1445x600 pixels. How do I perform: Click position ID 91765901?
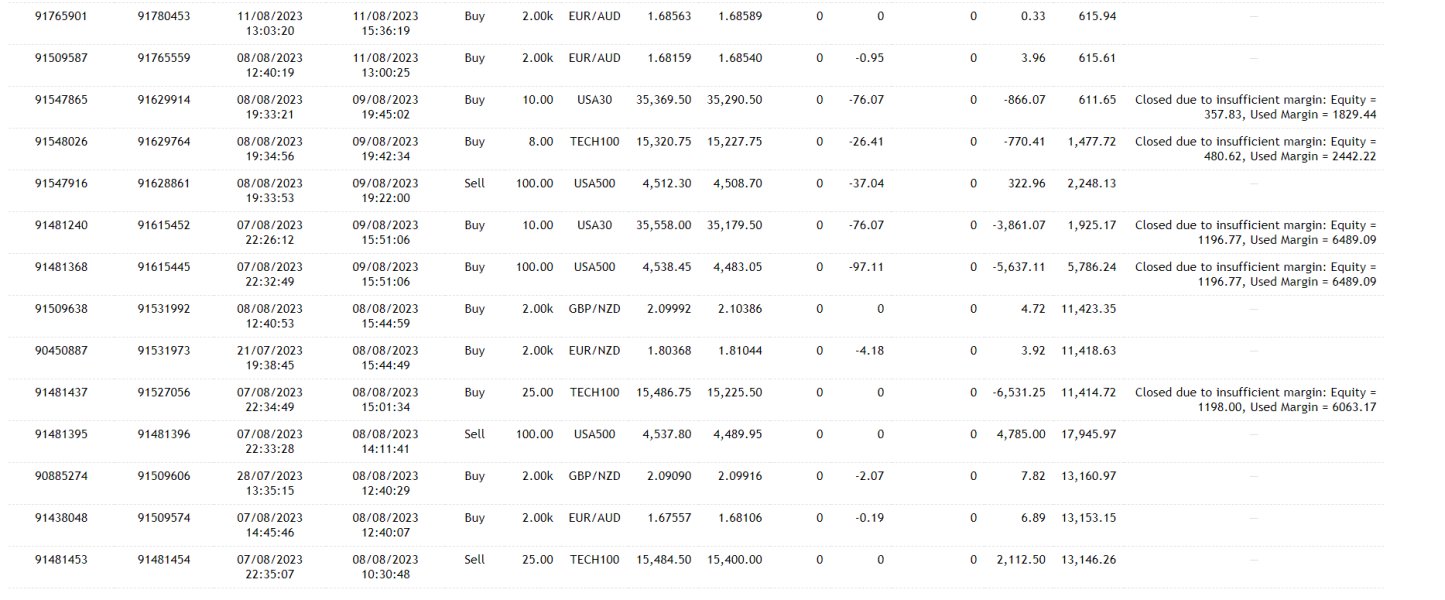pos(61,17)
